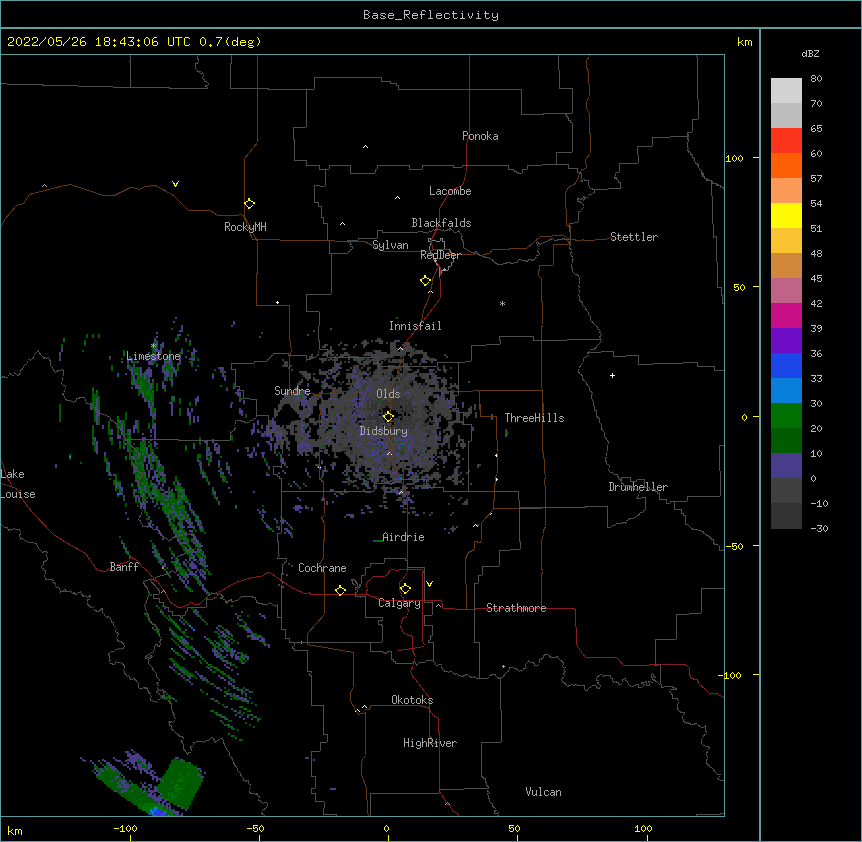Image resolution: width=862 pixels, height=842 pixels.
Task: Click the Airdrie city label
Action: (x=403, y=537)
